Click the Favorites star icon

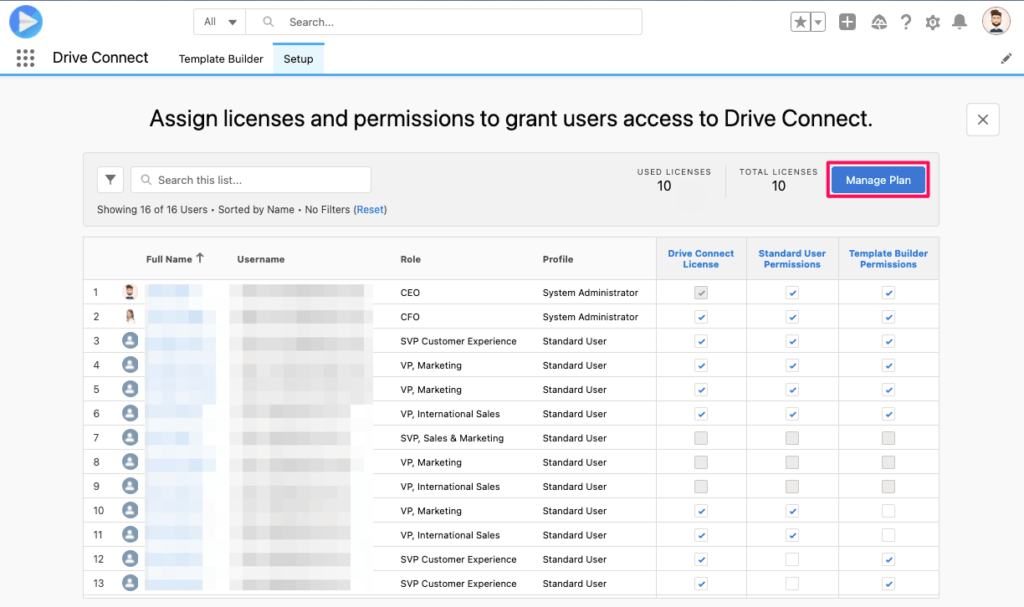(800, 22)
